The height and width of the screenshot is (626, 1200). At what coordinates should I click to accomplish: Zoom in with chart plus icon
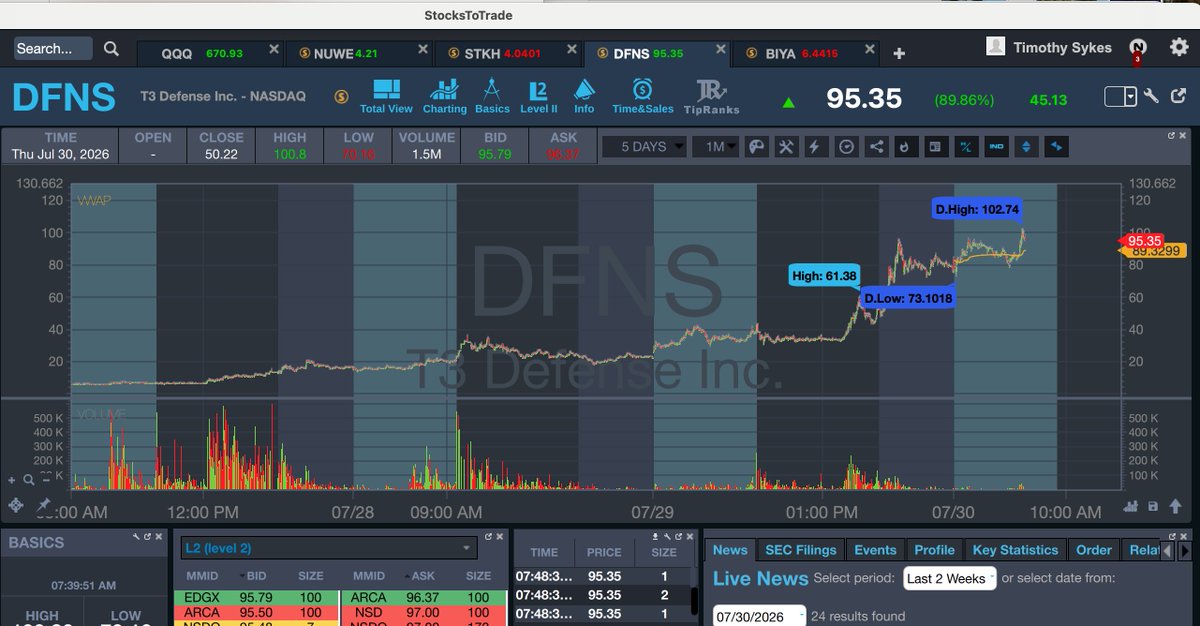(11, 481)
